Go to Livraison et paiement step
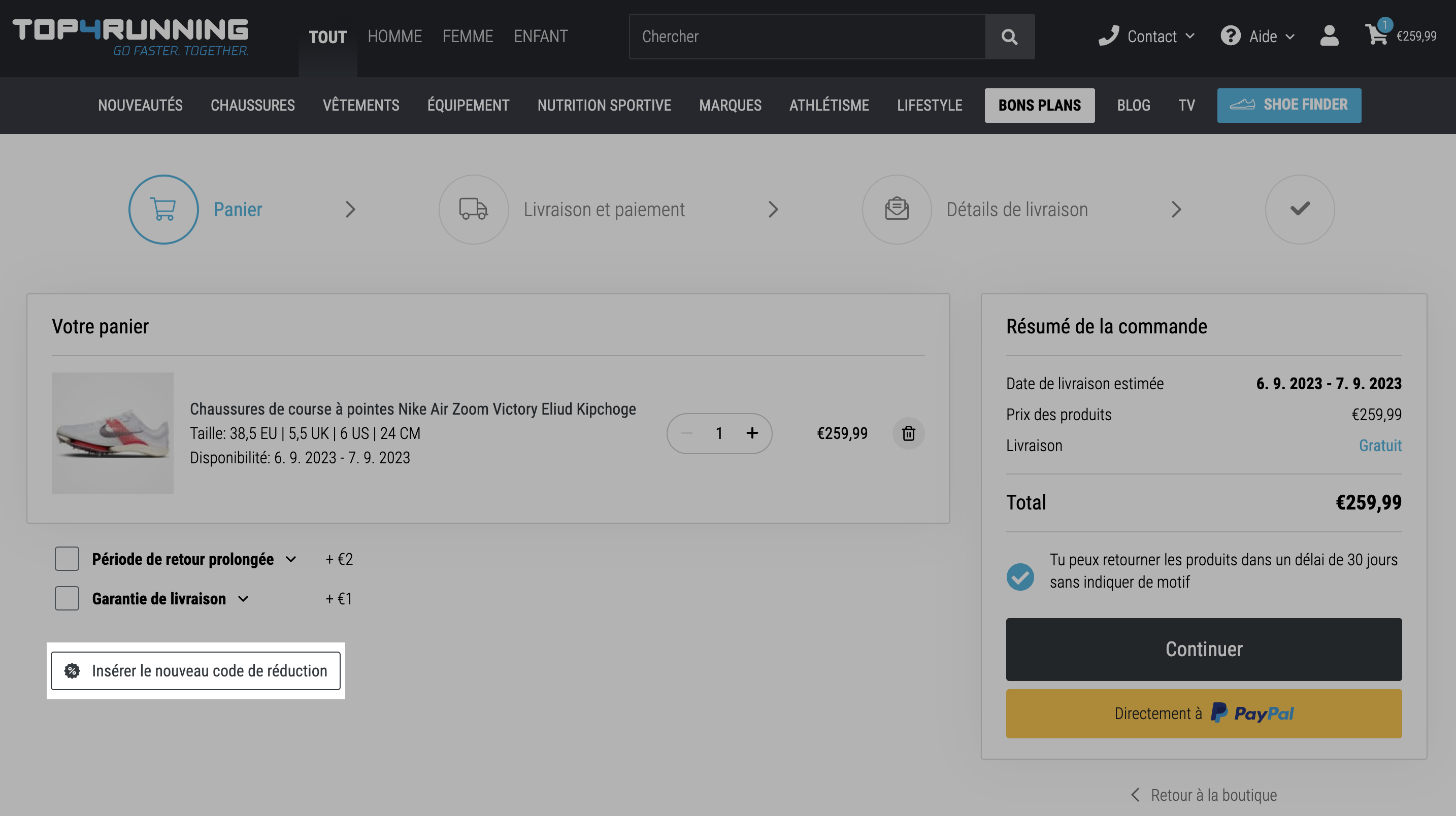This screenshot has height=816, width=1456. [604, 210]
